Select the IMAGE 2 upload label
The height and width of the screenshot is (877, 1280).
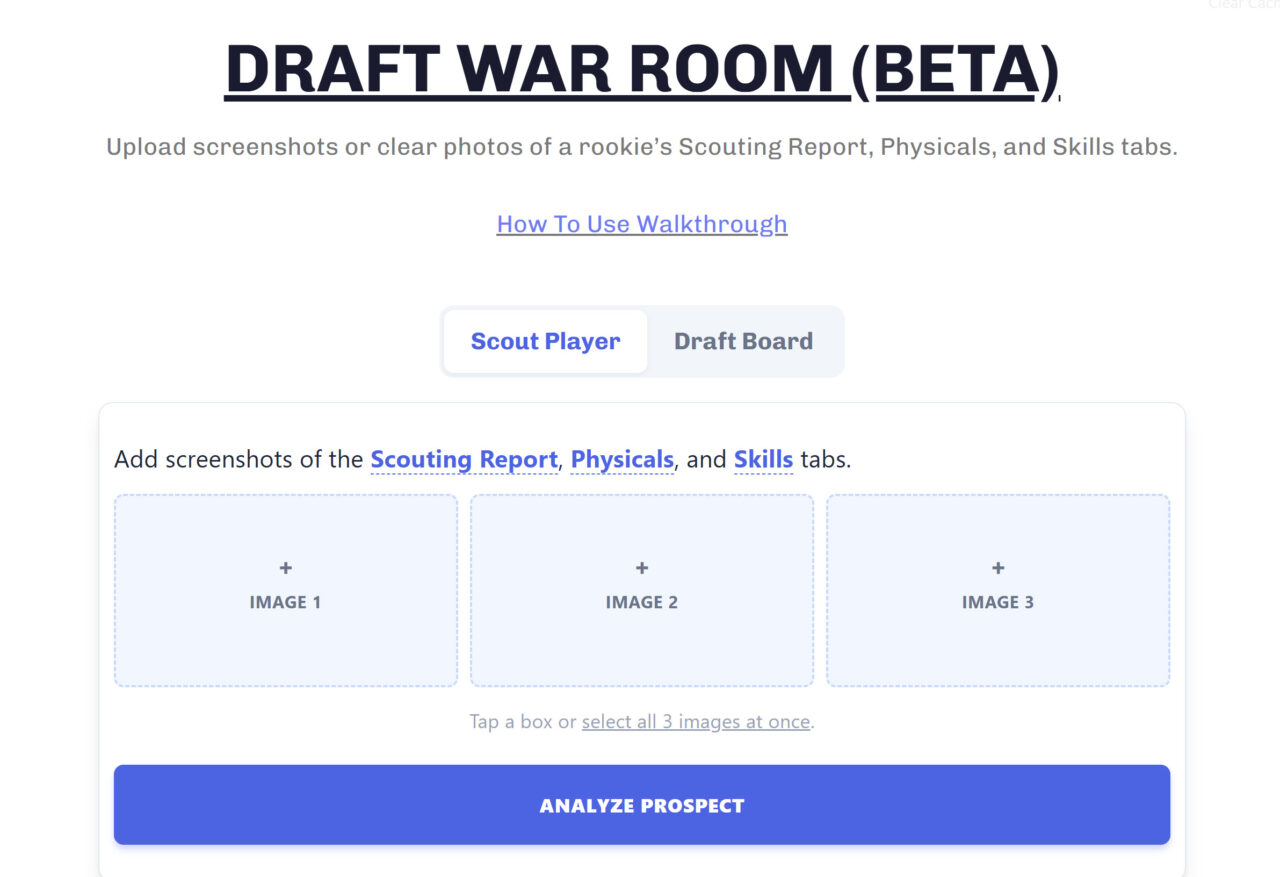click(x=642, y=602)
